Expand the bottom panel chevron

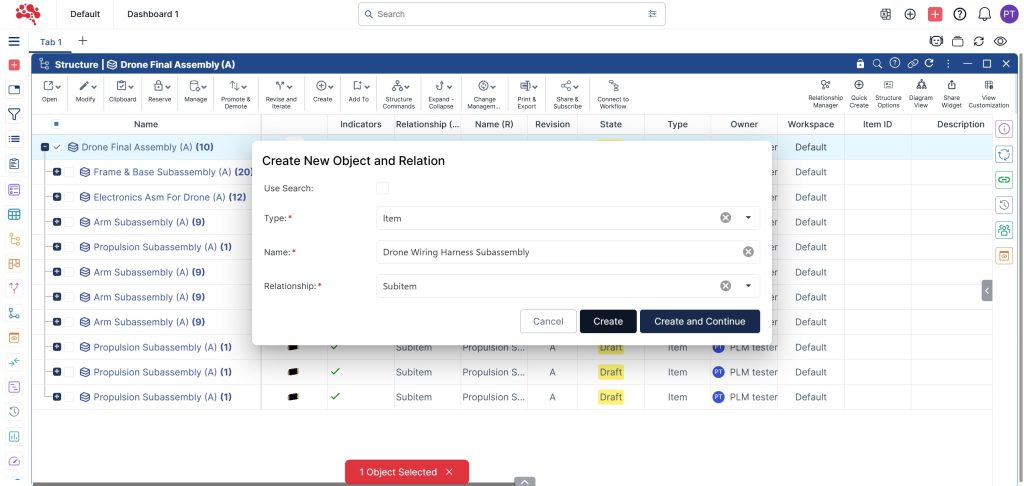[x=524, y=481]
